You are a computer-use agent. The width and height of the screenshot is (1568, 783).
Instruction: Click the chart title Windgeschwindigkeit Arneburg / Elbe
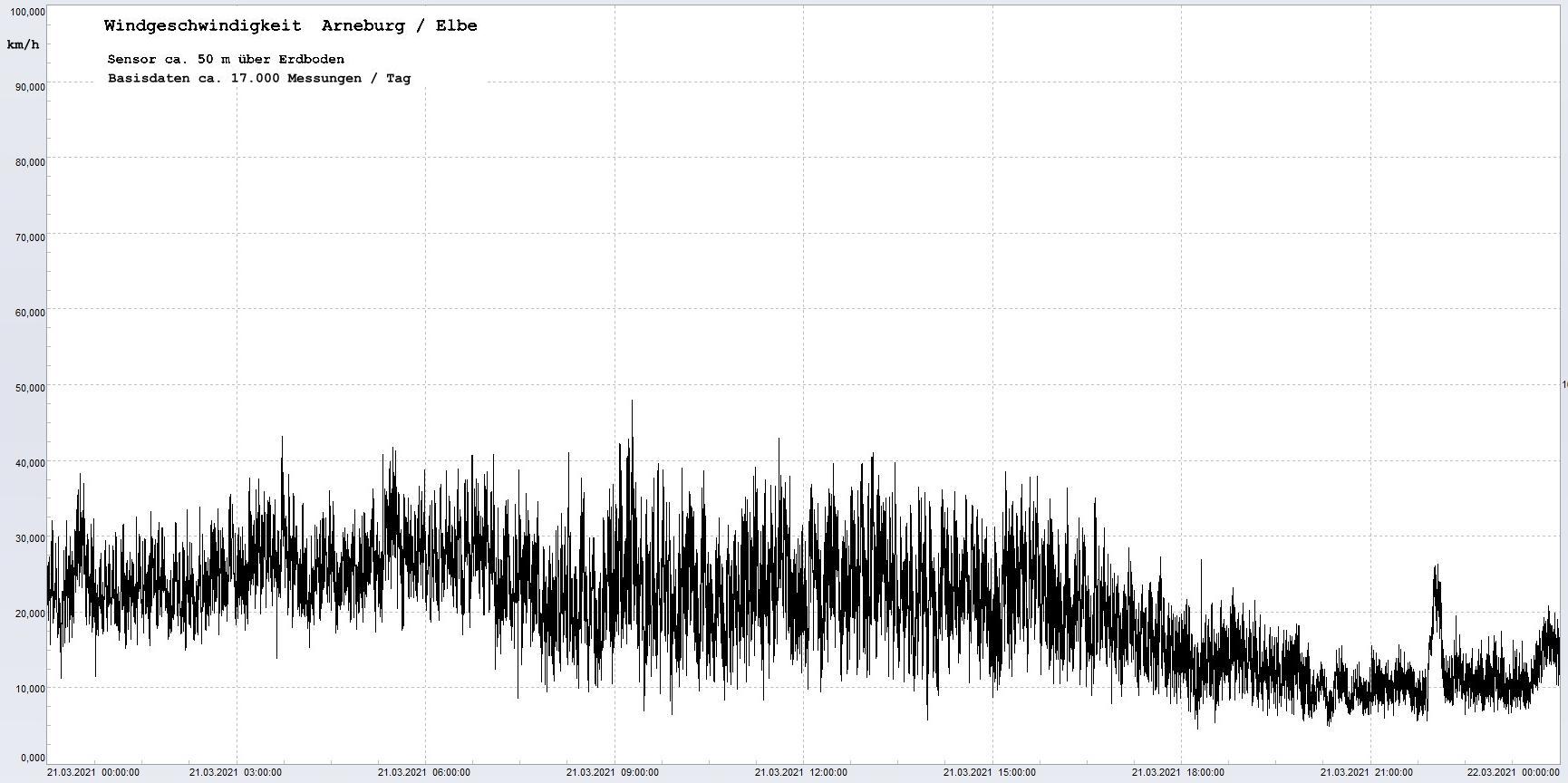tap(290, 26)
